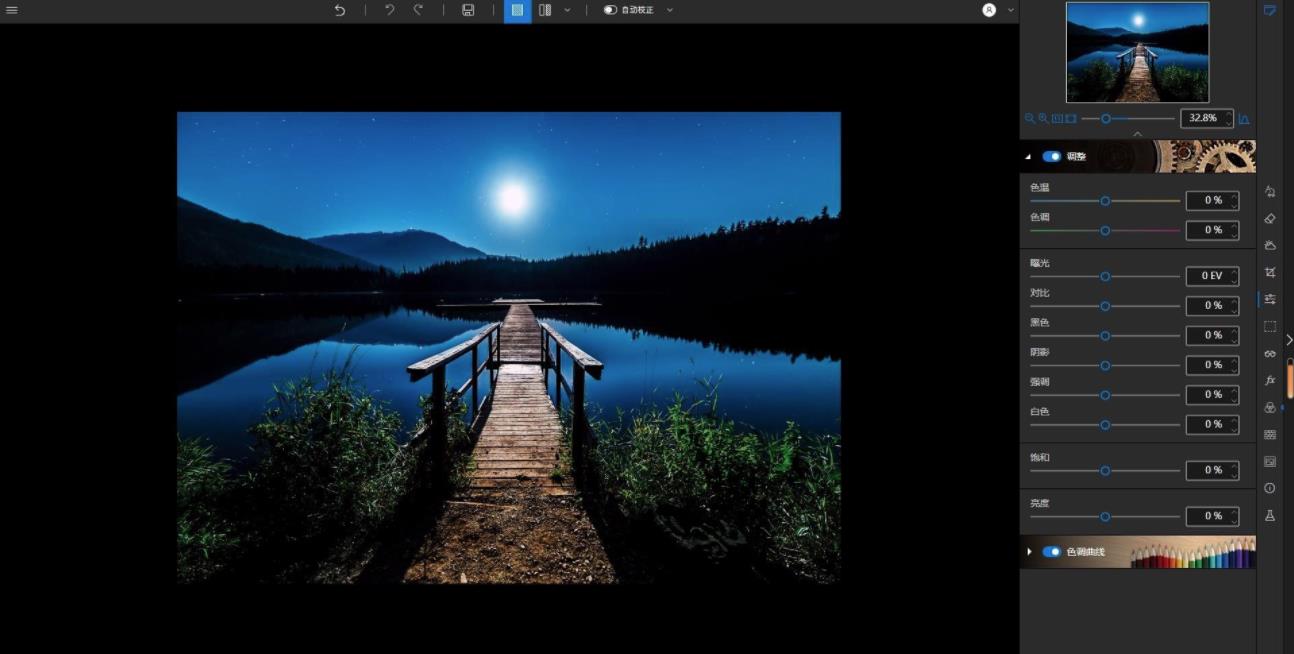Screen dimensions: 1294x654
Task: Click the zoom in magnifier icon
Action: [x=1043, y=118]
